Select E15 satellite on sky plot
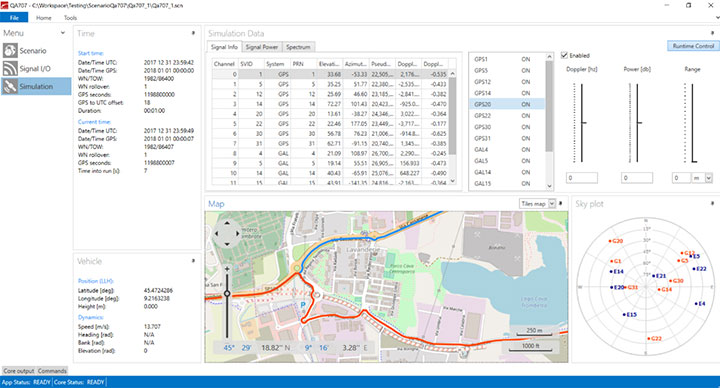 point(630,315)
